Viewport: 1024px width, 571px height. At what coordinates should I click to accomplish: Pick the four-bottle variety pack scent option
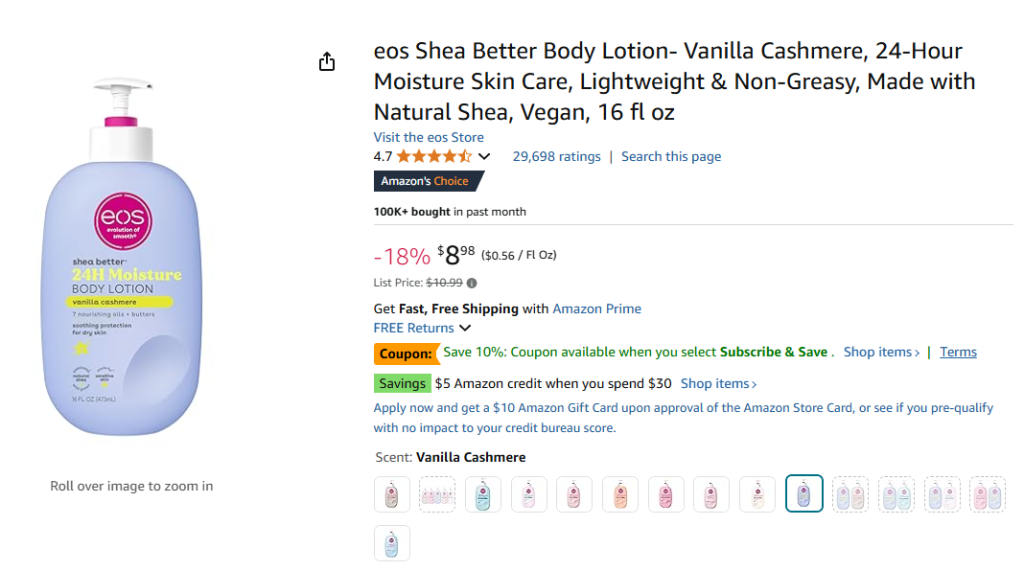coord(437,494)
